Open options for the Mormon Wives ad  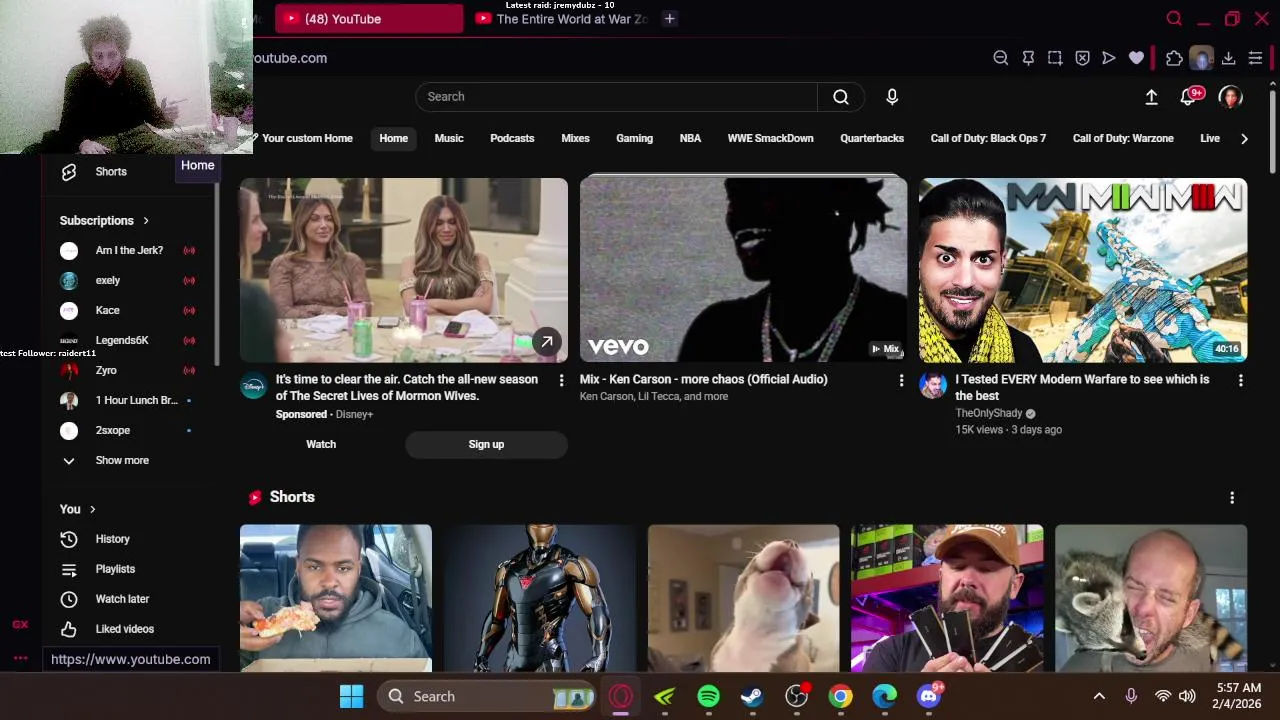point(561,380)
